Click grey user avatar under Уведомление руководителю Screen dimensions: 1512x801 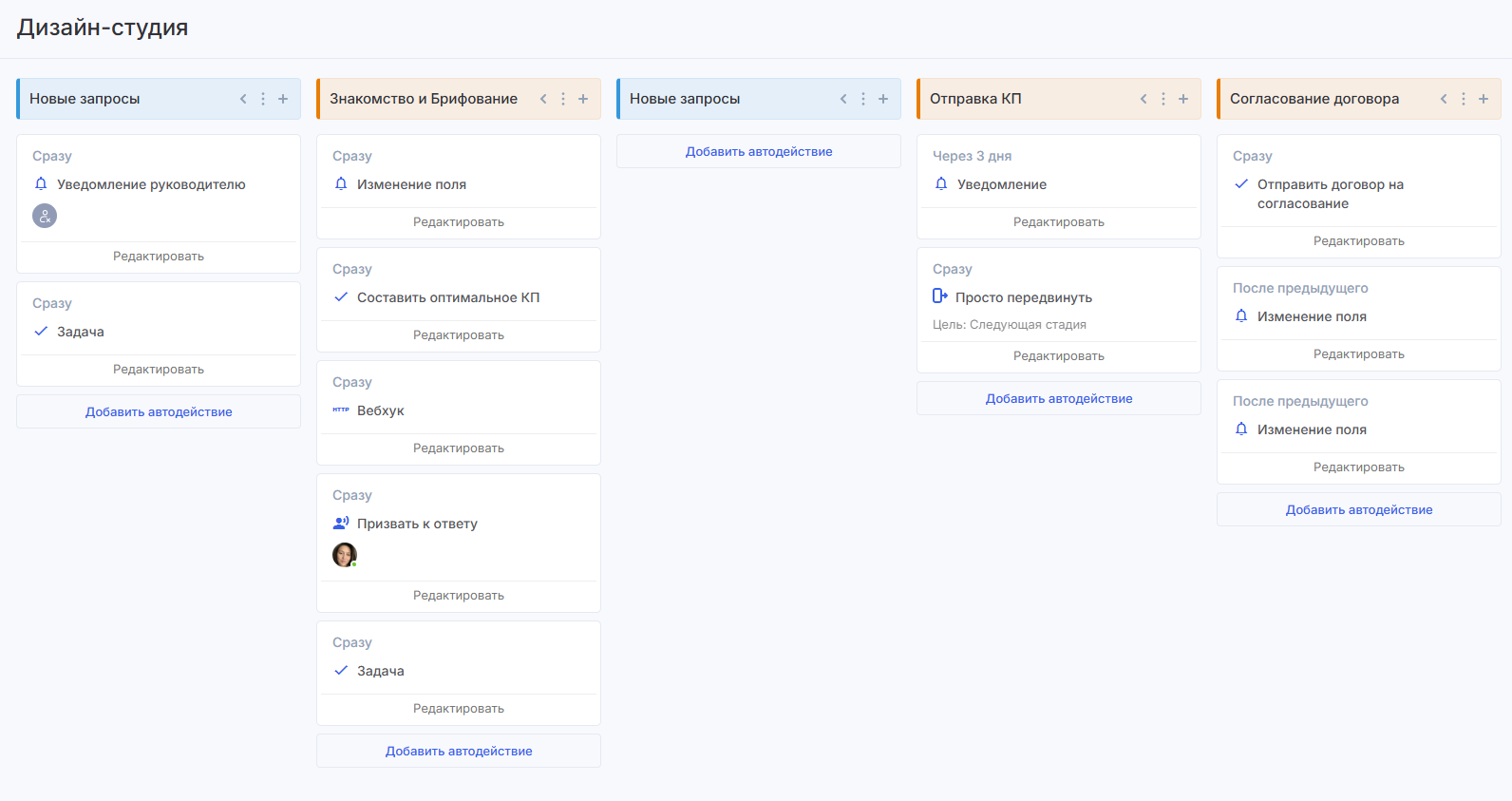click(x=45, y=216)
